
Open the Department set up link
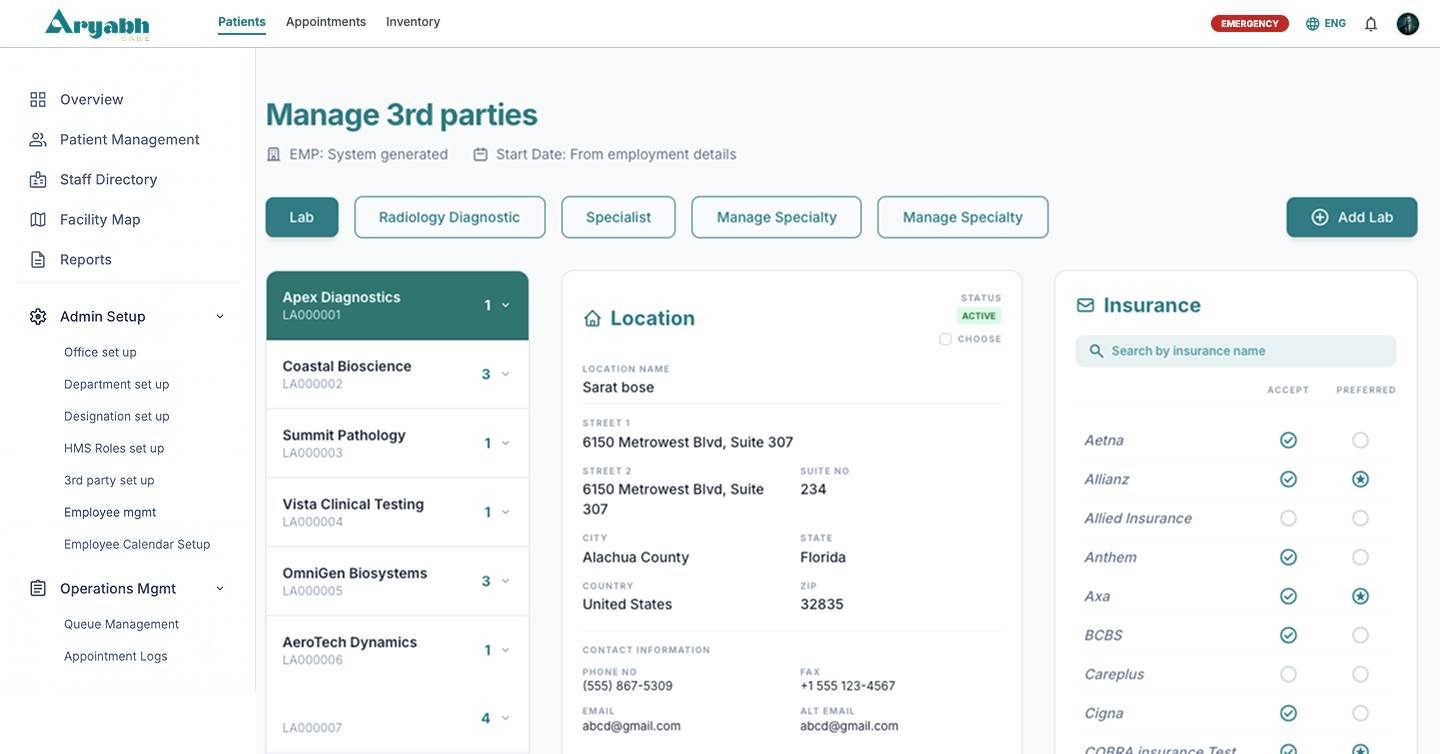[x=117, y=384]
